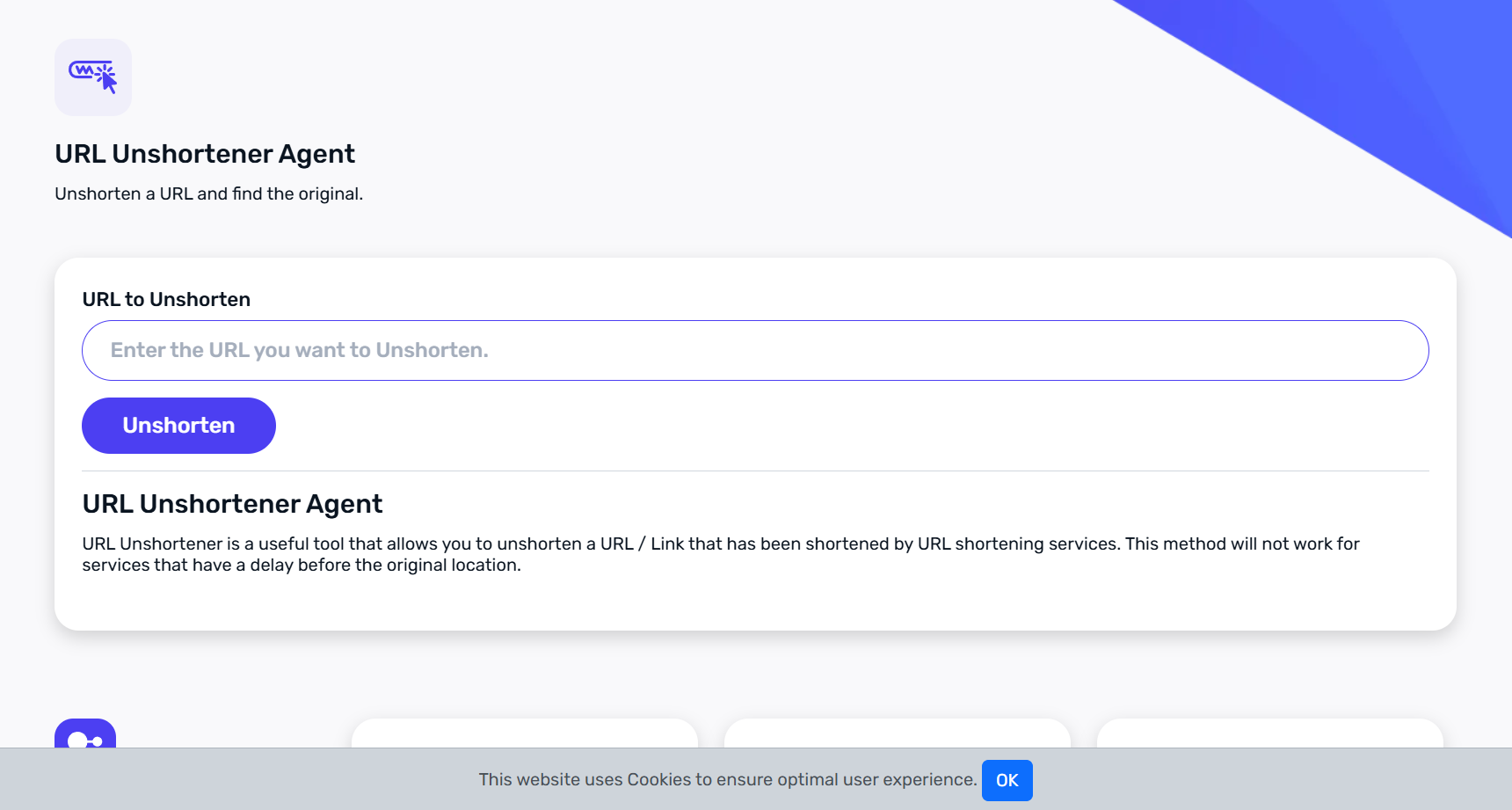Screen dimensions: 1512x810
Task: Focus the "Enter the URL" input field
Action: click(754, 350)
